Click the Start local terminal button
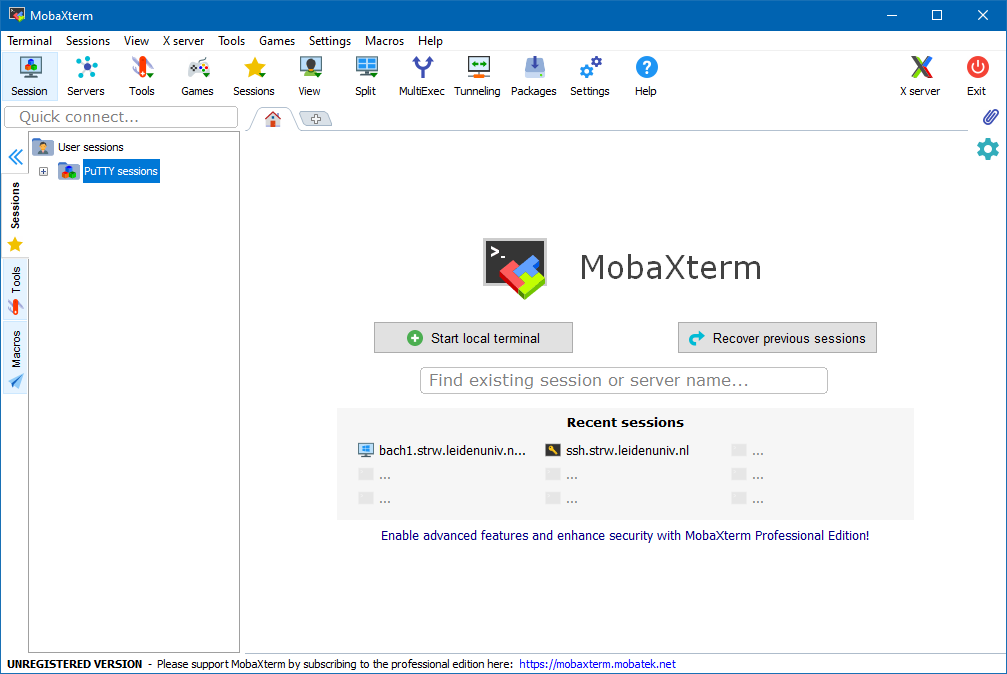 click(x=473, y=338)
